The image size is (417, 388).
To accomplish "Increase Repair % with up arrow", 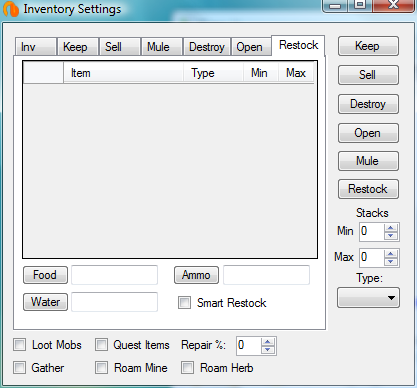I will click(268, 342).
